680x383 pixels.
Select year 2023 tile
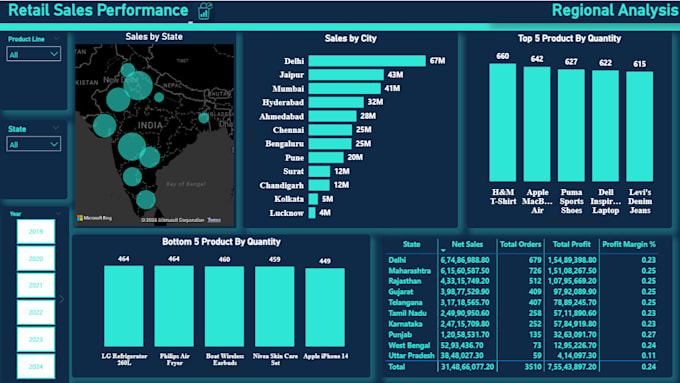pyautogui.click(x=36, y=339)
